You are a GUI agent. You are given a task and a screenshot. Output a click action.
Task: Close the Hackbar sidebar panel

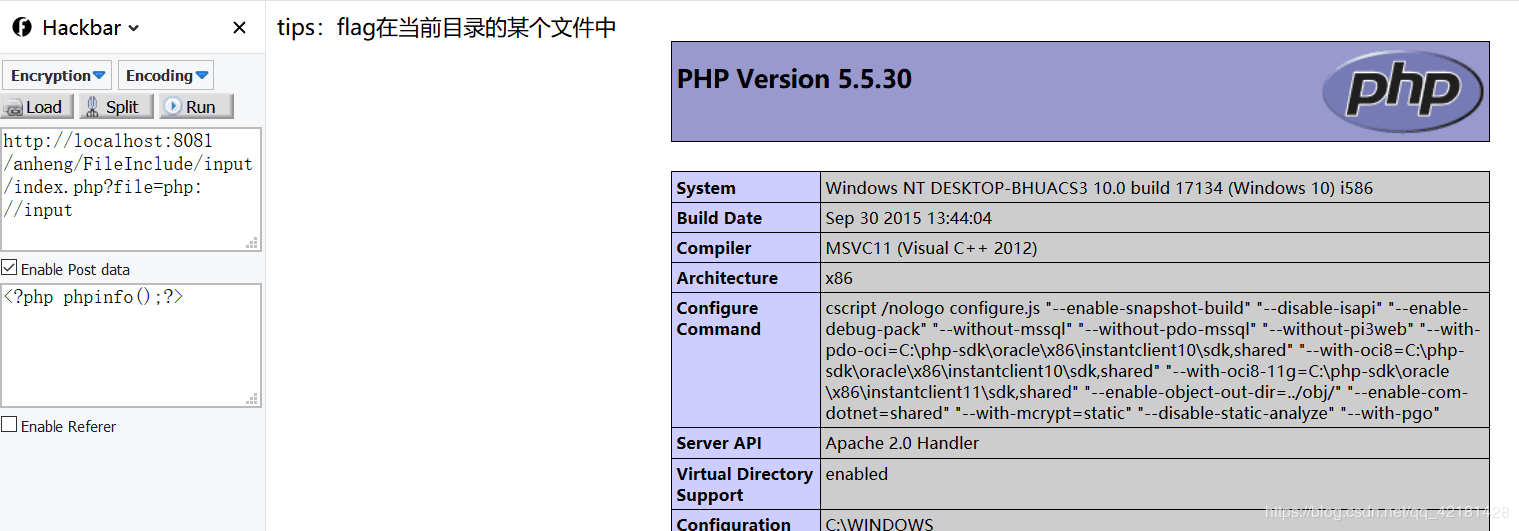pyautogui.click(x=239, y=28)
